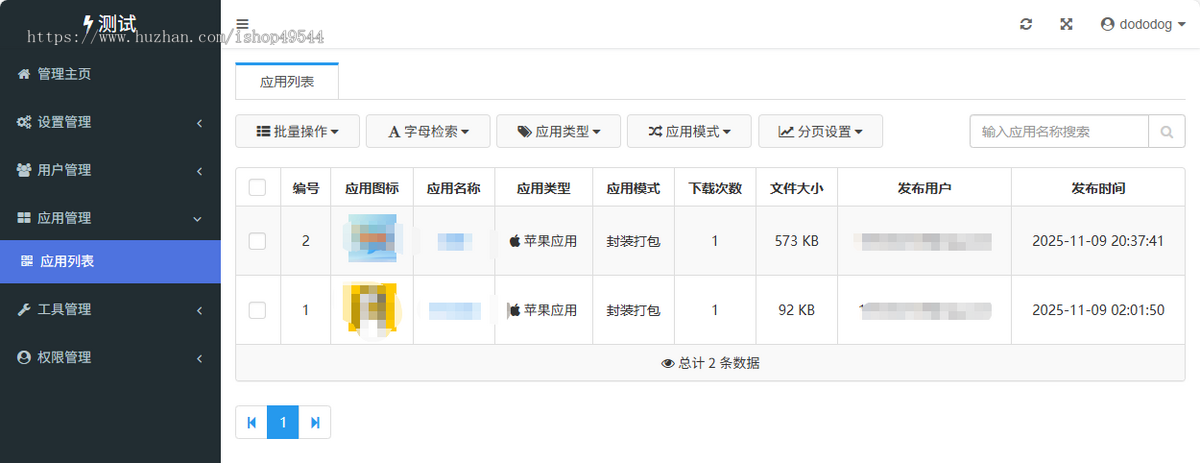The width and height of the screenshot is (1200, 463).
Task: Click the refresh icon in top bar
Action: click(x=1026, y=24)
